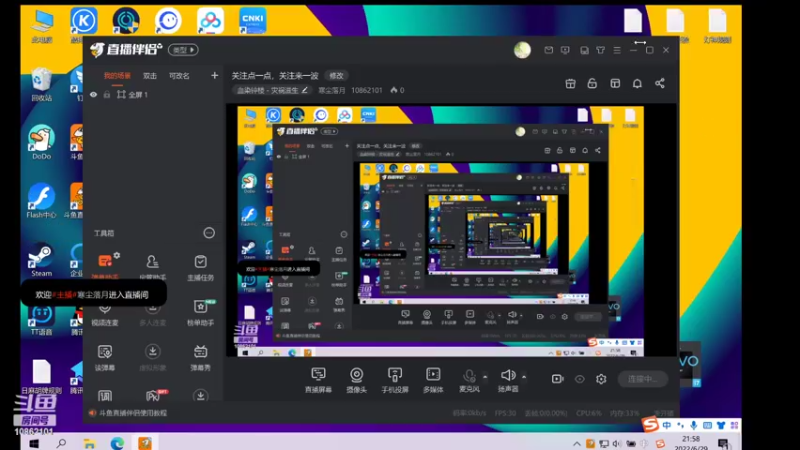
Task: Click the fire popularity counter showing 0
Action: pyautogui.click(x=397, y=90)
